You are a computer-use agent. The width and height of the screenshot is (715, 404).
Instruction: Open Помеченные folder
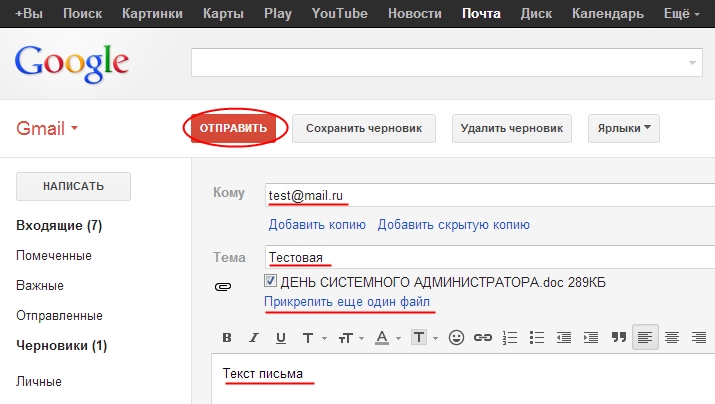54,256
